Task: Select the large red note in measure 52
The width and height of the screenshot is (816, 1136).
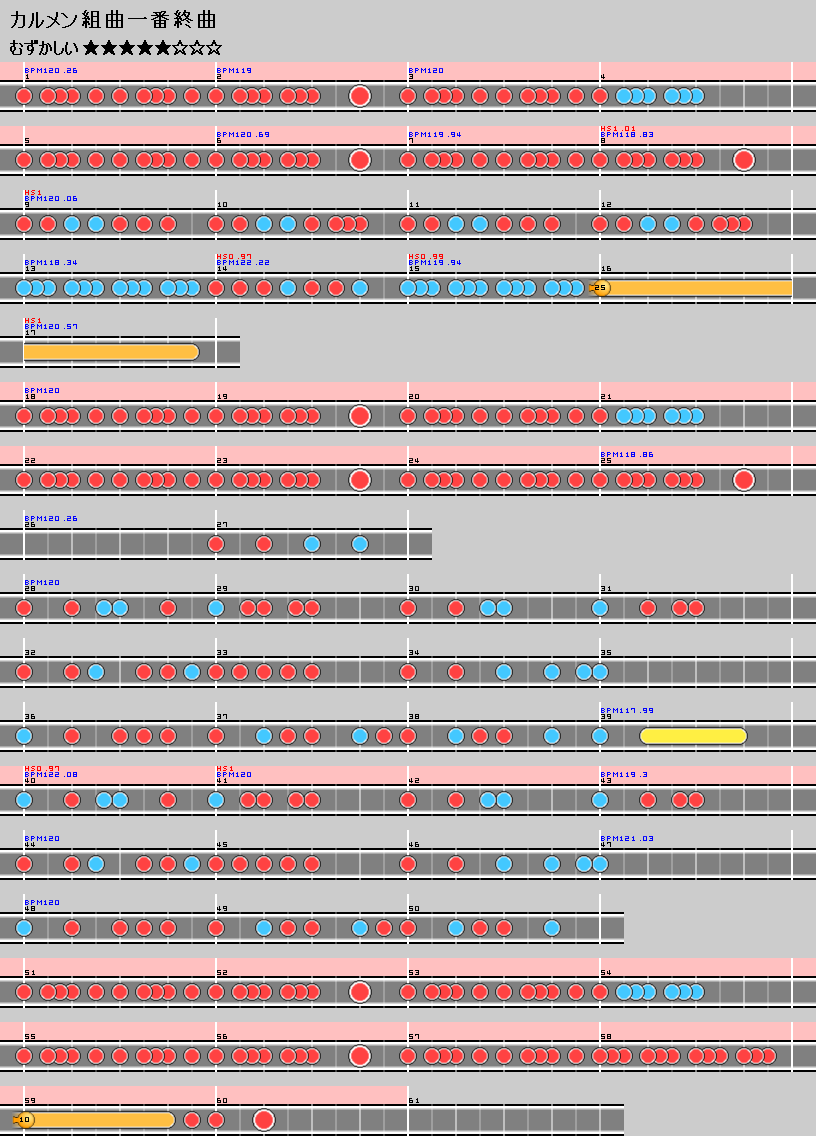Action: point(360,992)
